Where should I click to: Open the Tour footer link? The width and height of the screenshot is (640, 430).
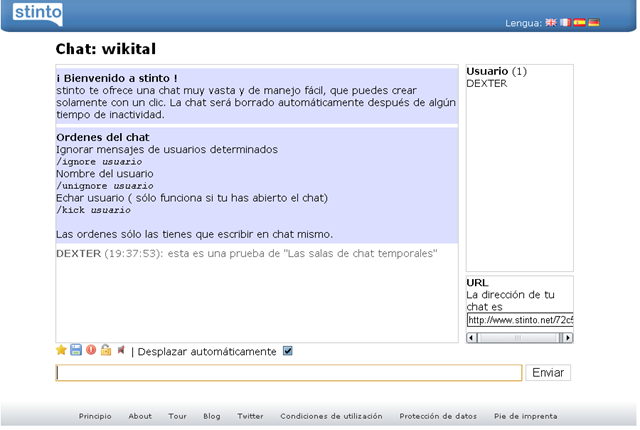point(177,416)
